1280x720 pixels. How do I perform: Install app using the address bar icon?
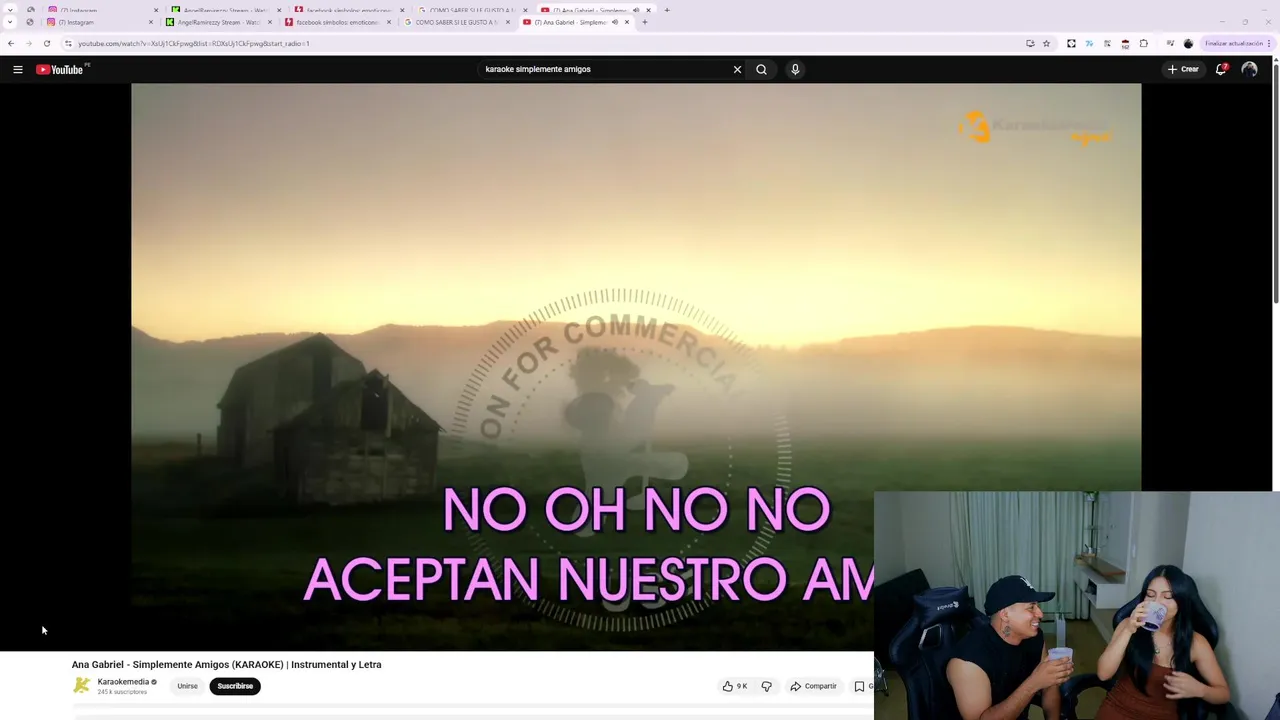pyautogui.click(x=1030, y=43)
